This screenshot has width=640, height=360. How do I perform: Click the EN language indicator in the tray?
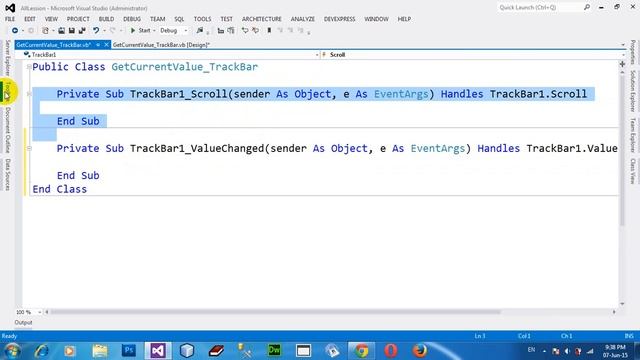531,350
